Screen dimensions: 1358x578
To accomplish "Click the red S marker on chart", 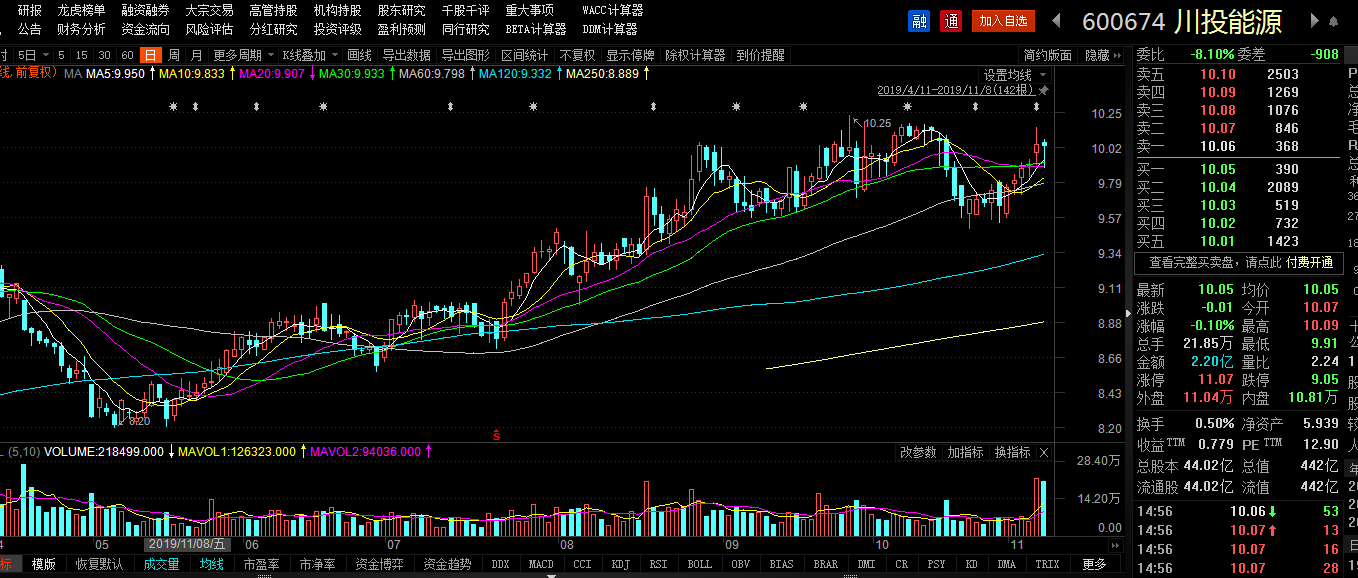I will tap(495, 434).
